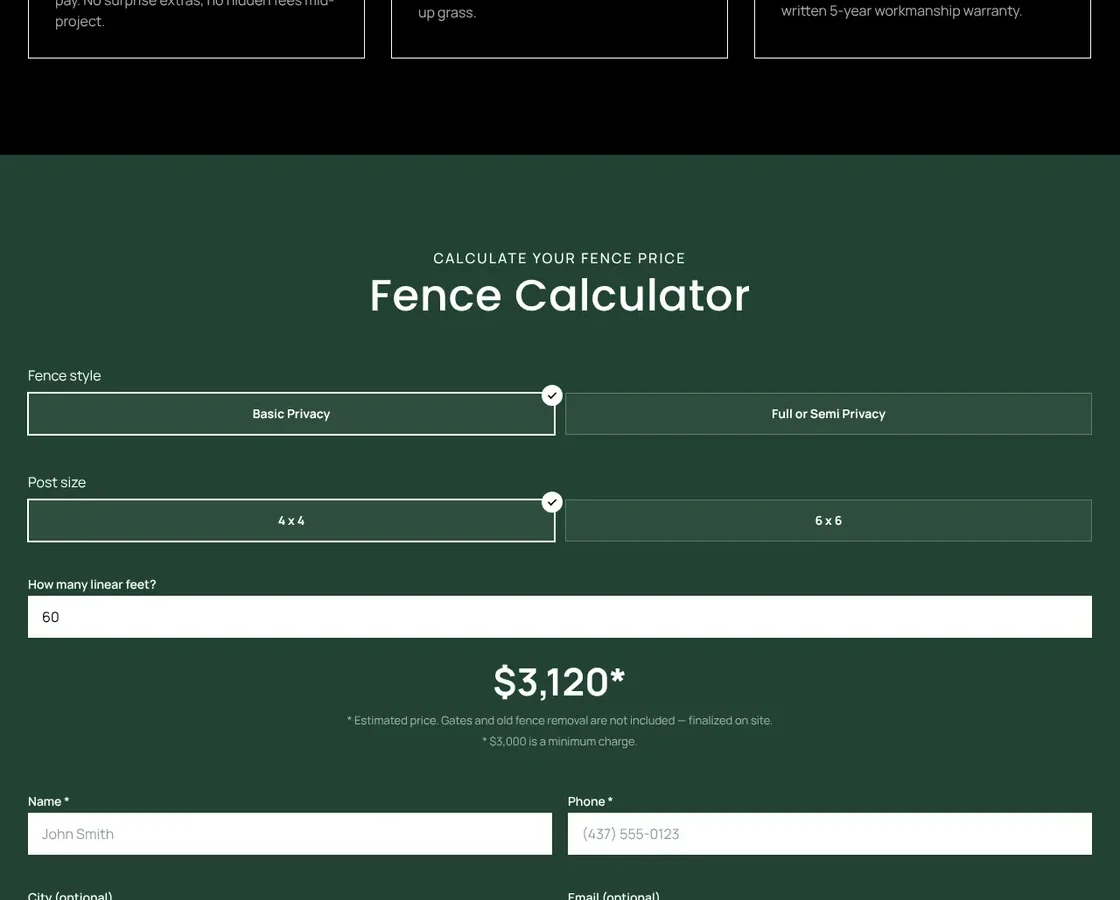This screenshot has width=1120, height=900.
Task: Click the '5-year workmanship warranty' card text
Action: [901, 11]
